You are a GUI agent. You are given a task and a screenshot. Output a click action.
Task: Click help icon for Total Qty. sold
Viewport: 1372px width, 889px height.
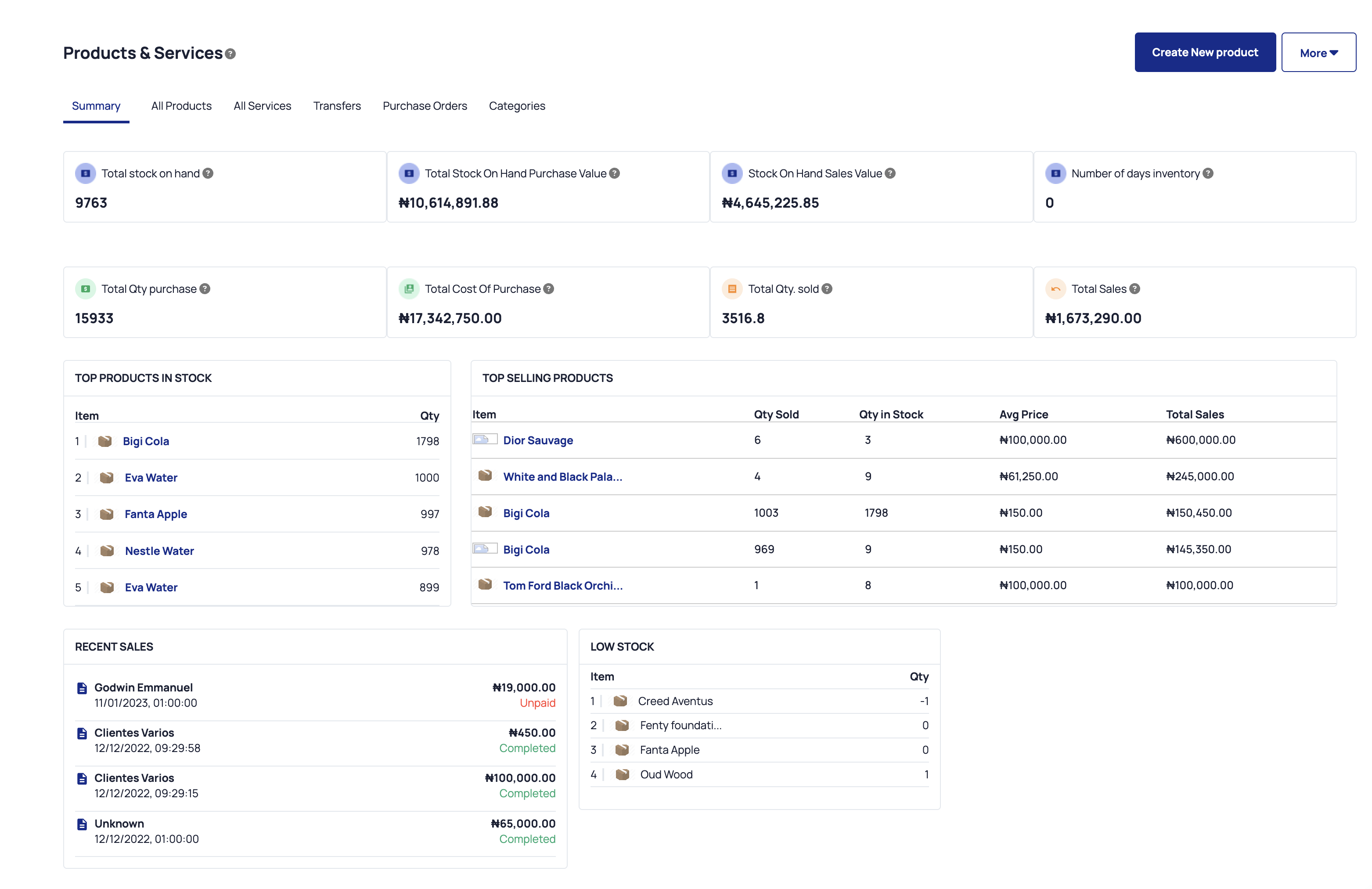[827, 289]
